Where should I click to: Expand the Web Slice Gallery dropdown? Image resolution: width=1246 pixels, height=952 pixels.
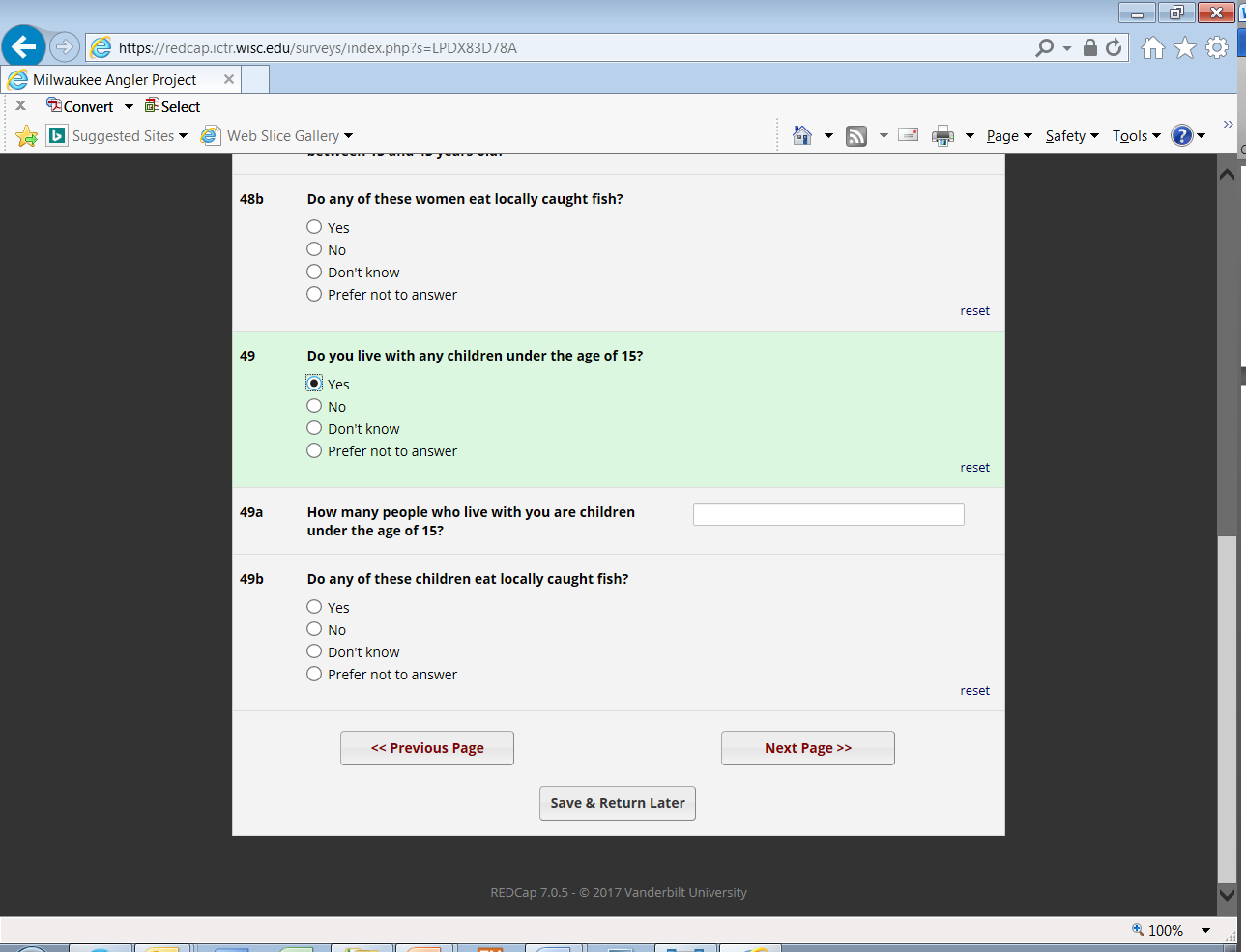[x=348, y=136]
